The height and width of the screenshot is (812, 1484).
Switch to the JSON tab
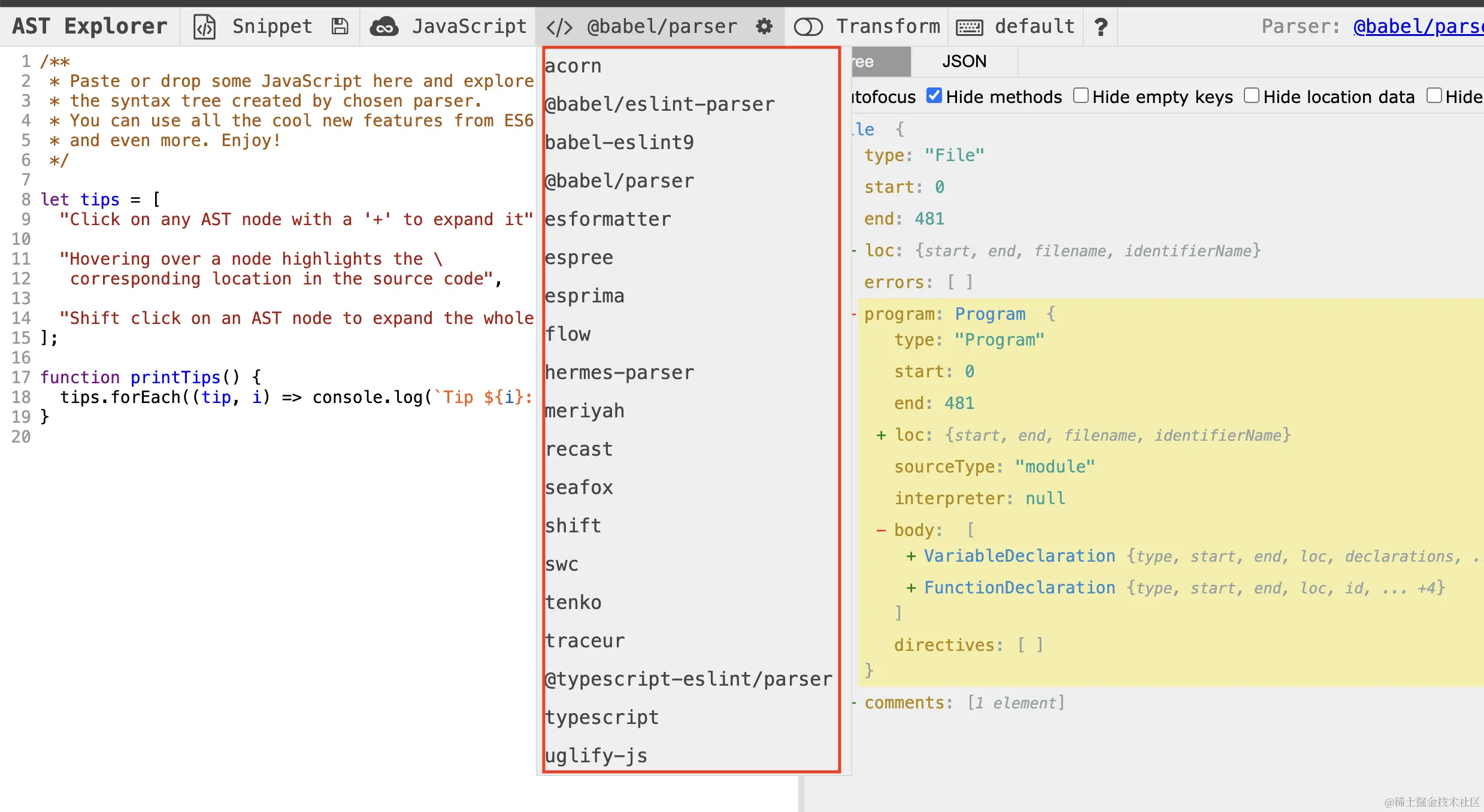pyautogui.click(x=964, y=62)
